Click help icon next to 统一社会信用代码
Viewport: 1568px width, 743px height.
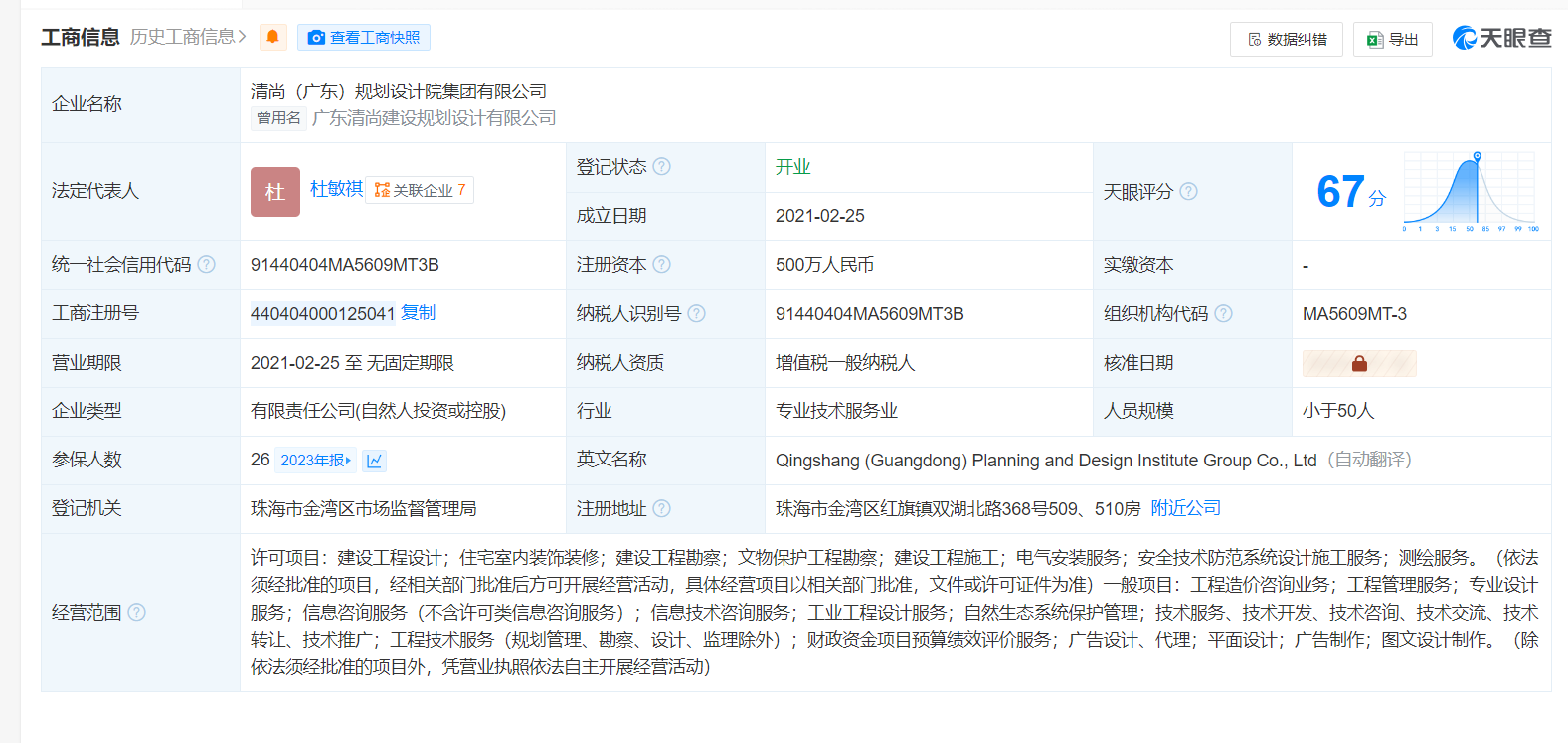(x=206, y=265)
